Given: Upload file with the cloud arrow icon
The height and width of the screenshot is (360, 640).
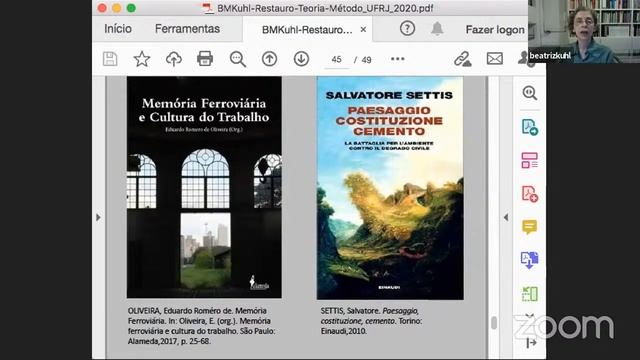Looking at the screenshot, I should point(173,59).
